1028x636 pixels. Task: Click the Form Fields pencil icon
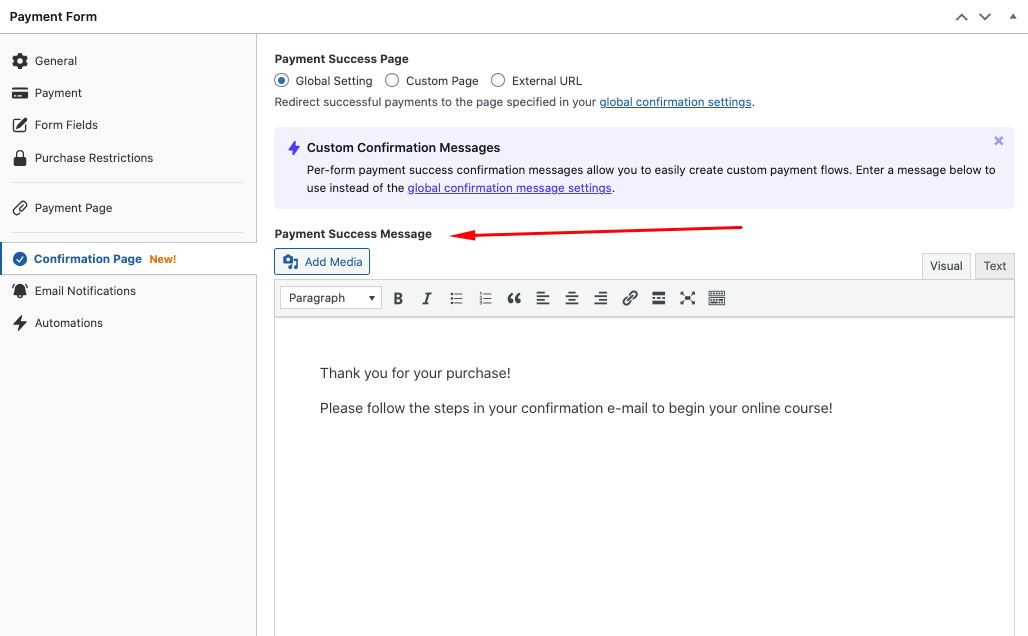pos(20,125)
